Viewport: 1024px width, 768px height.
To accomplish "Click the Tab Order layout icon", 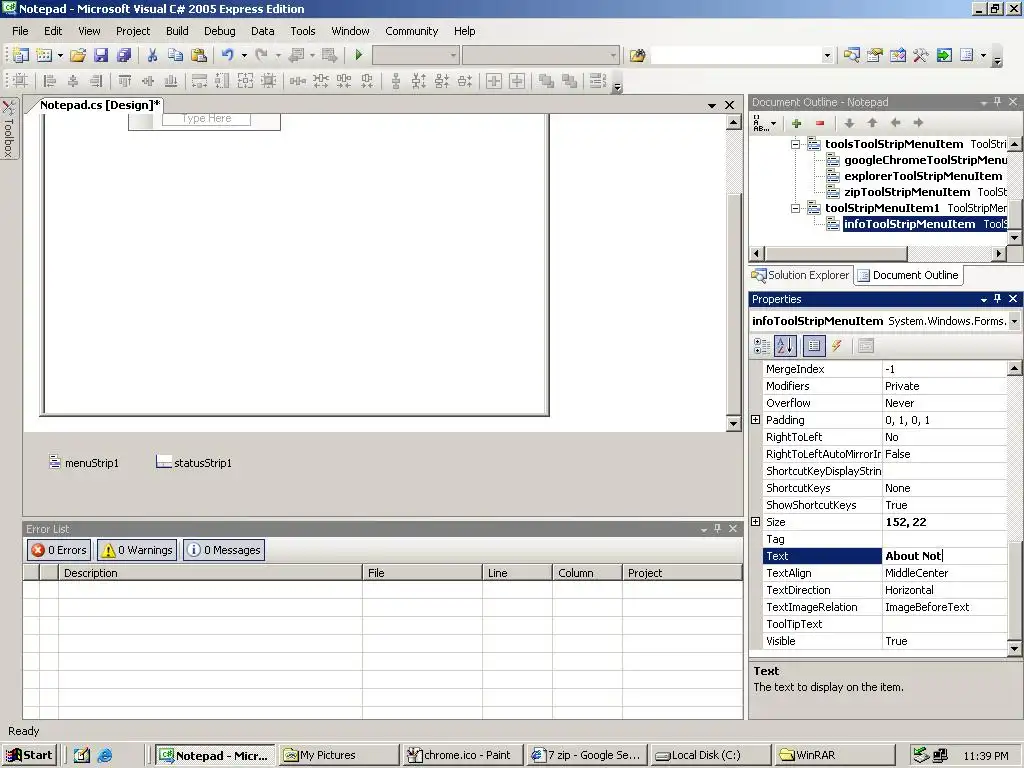I will click(598, 81).
